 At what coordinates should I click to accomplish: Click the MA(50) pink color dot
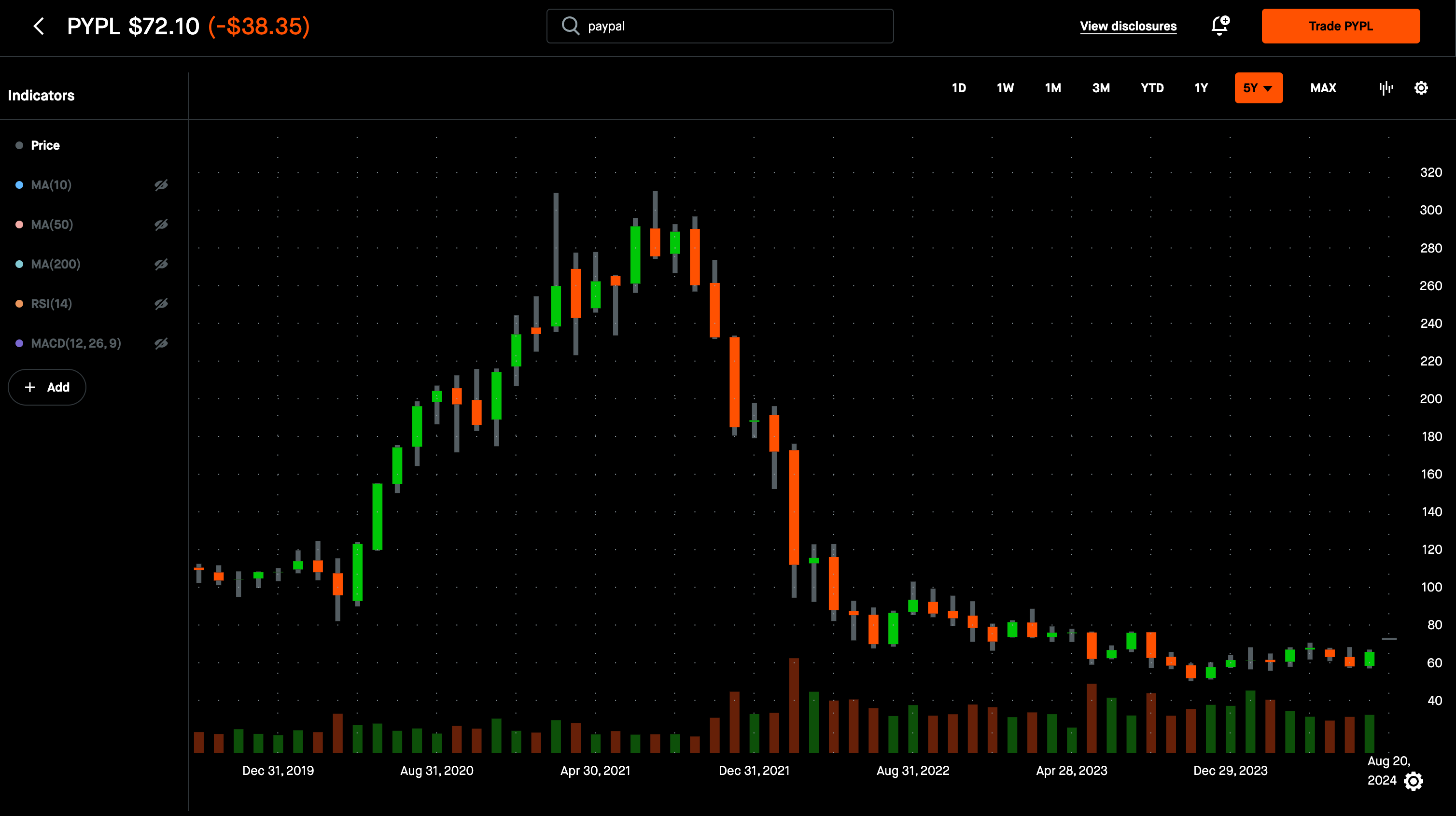[x=19, y=225]
